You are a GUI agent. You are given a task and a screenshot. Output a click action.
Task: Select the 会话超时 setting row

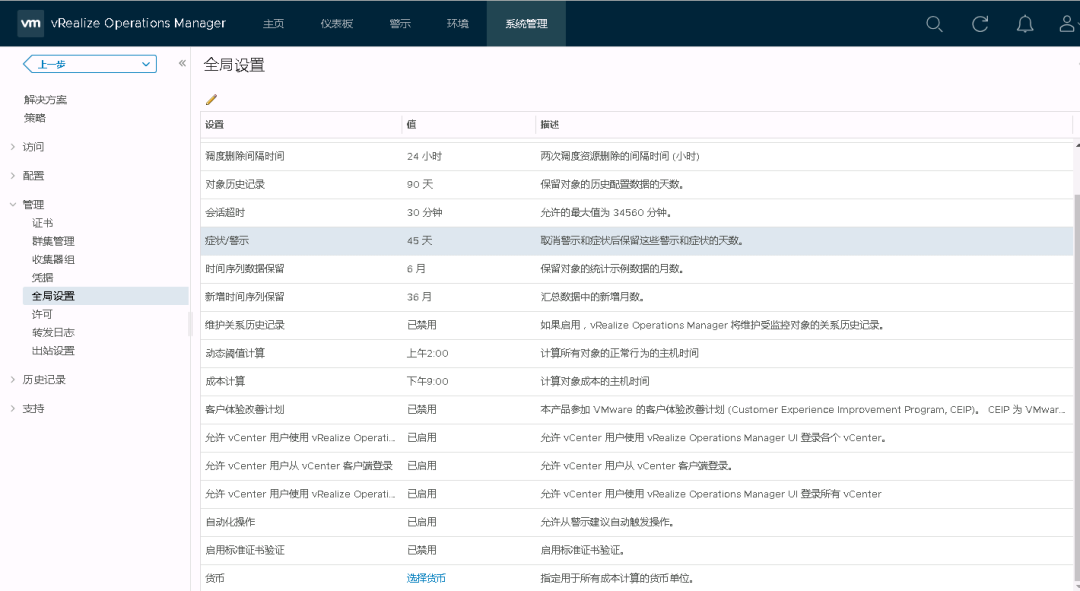click(637, 213)
